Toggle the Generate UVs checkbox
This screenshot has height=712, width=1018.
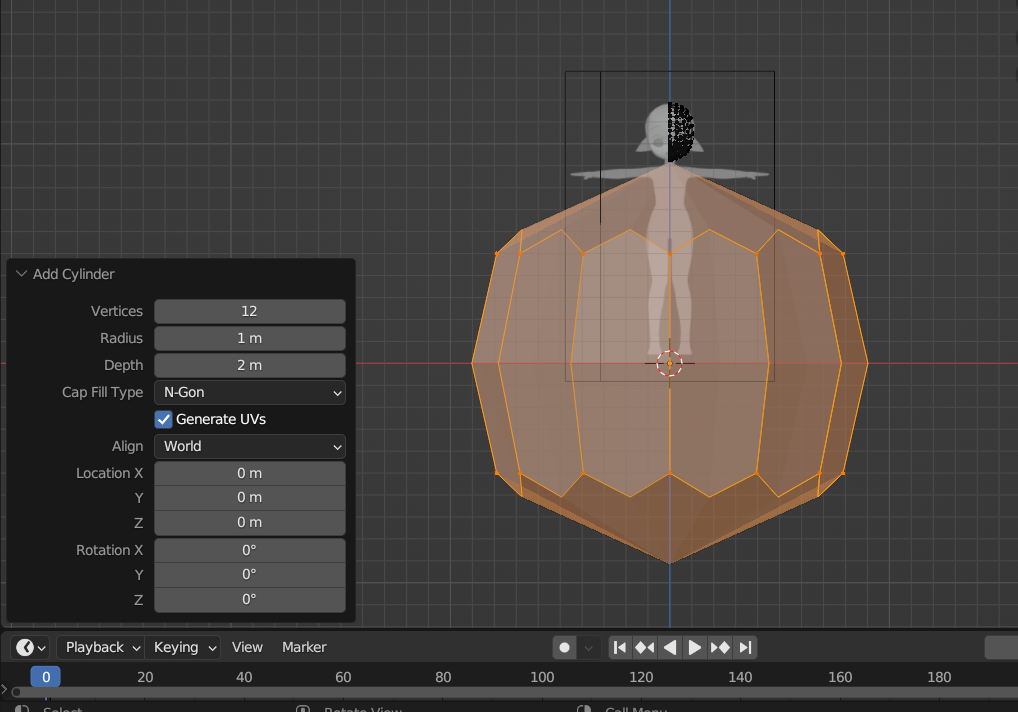pos(164,419)
